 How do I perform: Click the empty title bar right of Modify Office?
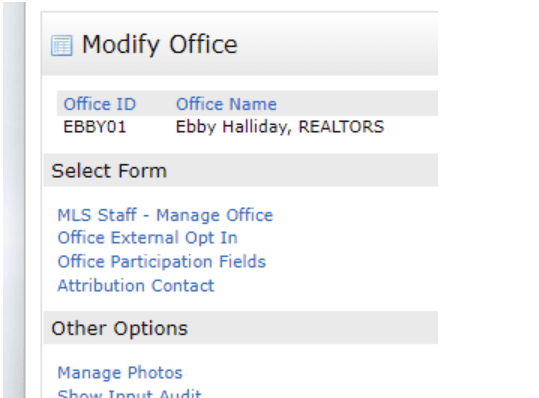pos(338,44)
